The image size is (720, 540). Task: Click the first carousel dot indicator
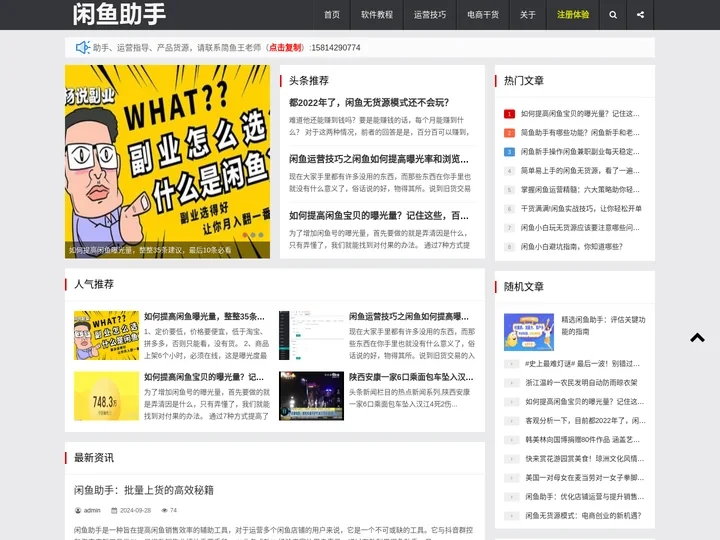point(245,235)
